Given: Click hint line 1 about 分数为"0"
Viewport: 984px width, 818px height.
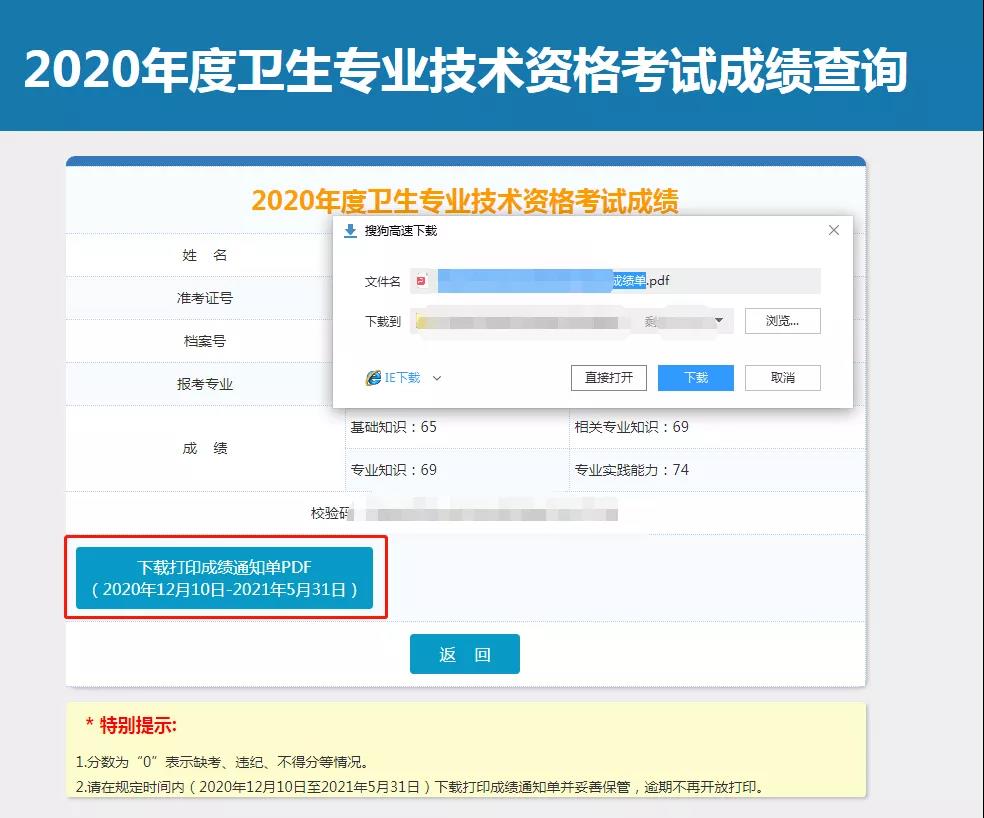Looking at the screenshot, I should 223,762.
